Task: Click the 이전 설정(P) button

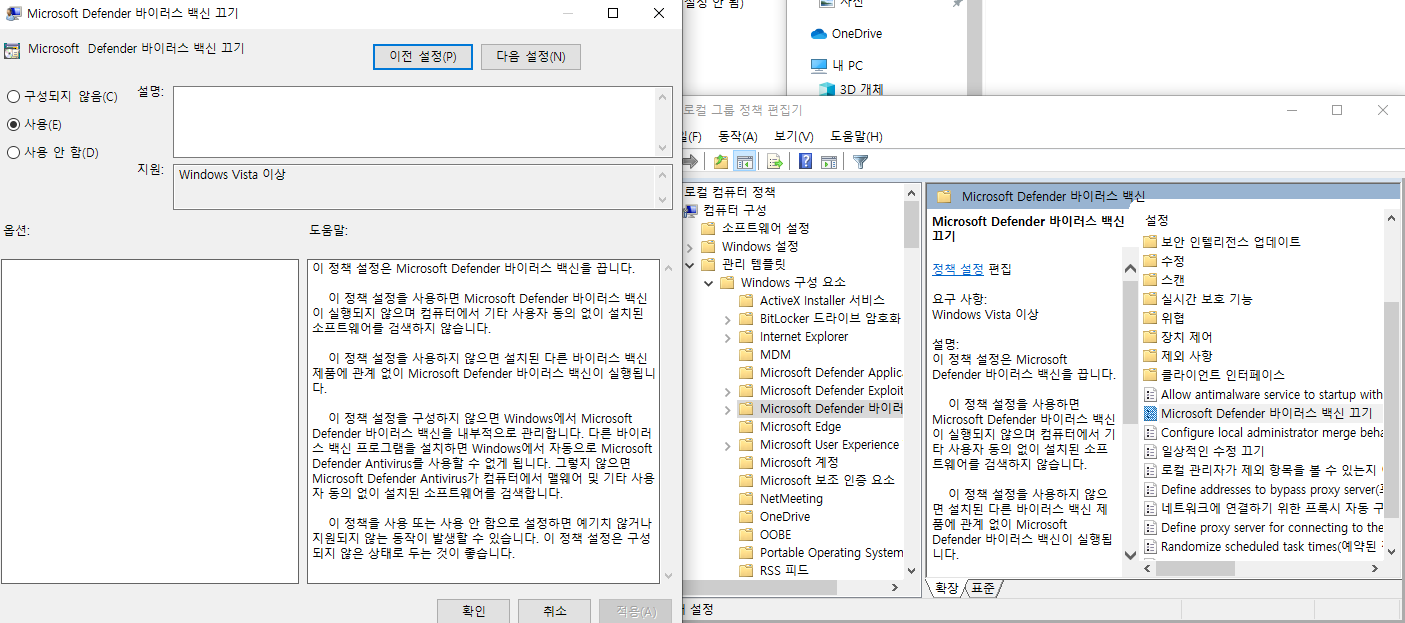Action: coord(423,57)
